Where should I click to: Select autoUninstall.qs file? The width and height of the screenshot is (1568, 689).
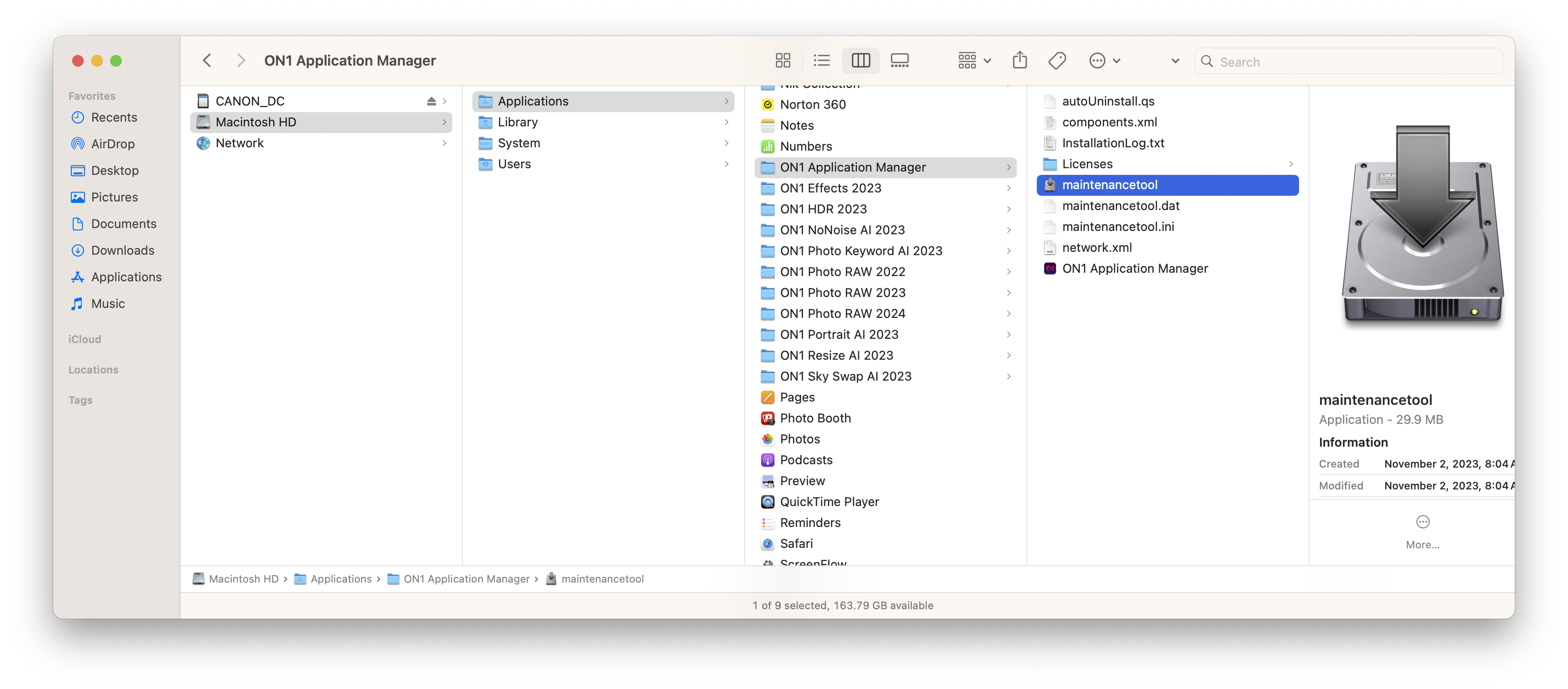pyautogui.click(x=1167, y=101)
